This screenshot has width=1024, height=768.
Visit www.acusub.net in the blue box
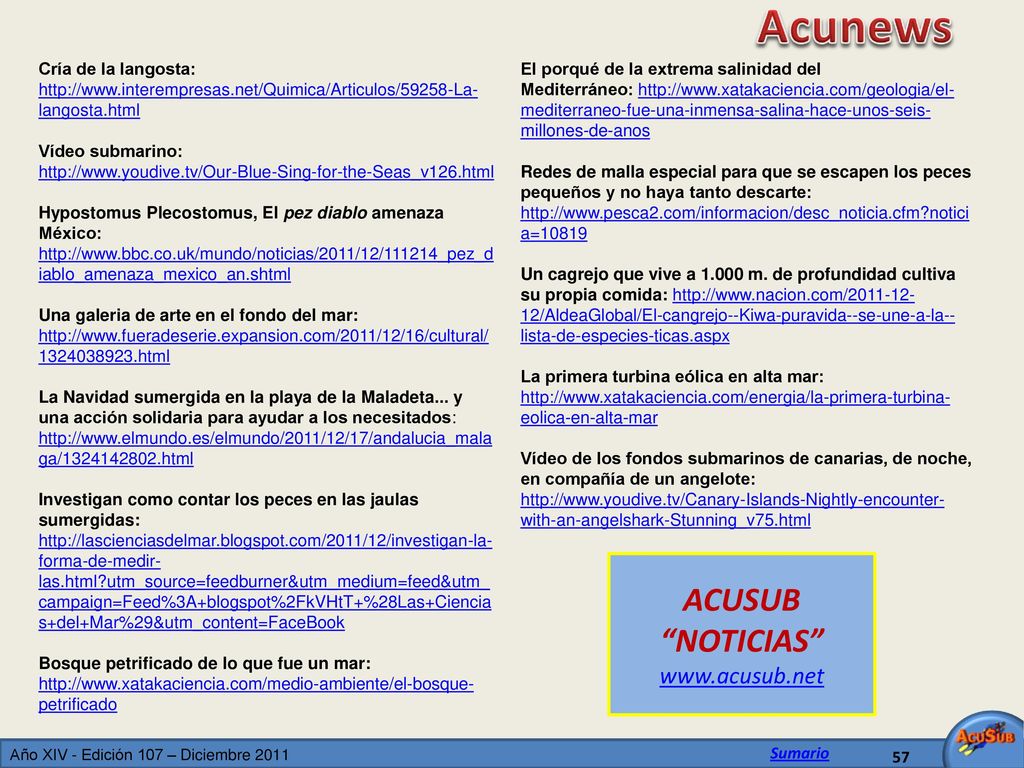click(742, 676)
